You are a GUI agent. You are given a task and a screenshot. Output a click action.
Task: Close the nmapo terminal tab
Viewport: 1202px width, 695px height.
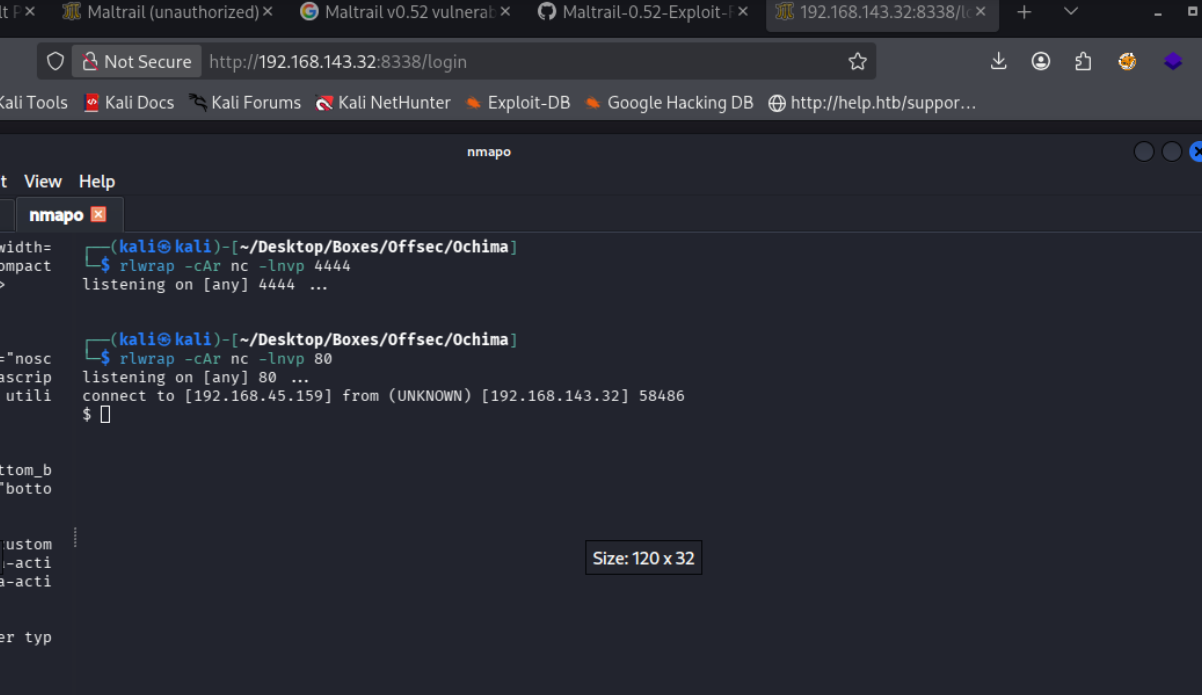[98, 214]
